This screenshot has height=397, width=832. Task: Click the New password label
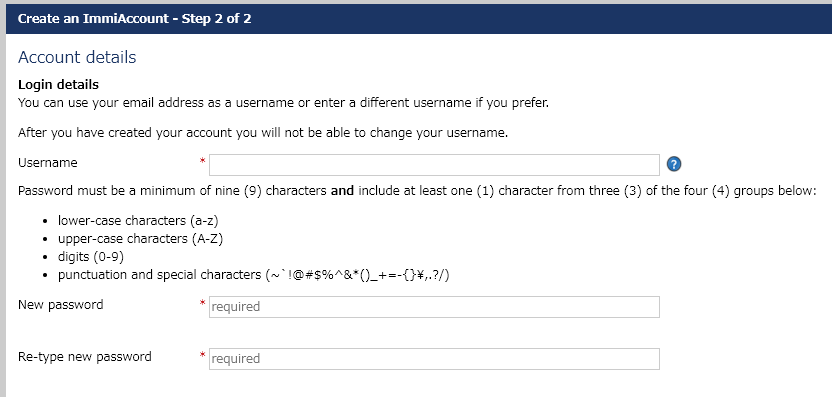60,305
